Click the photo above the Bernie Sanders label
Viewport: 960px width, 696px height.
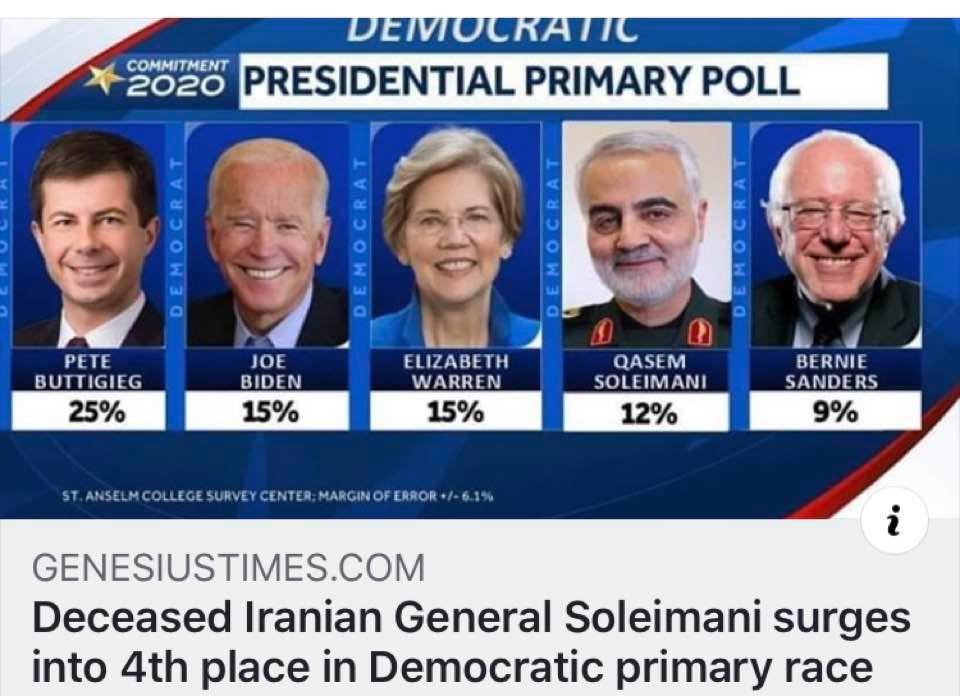836,236
